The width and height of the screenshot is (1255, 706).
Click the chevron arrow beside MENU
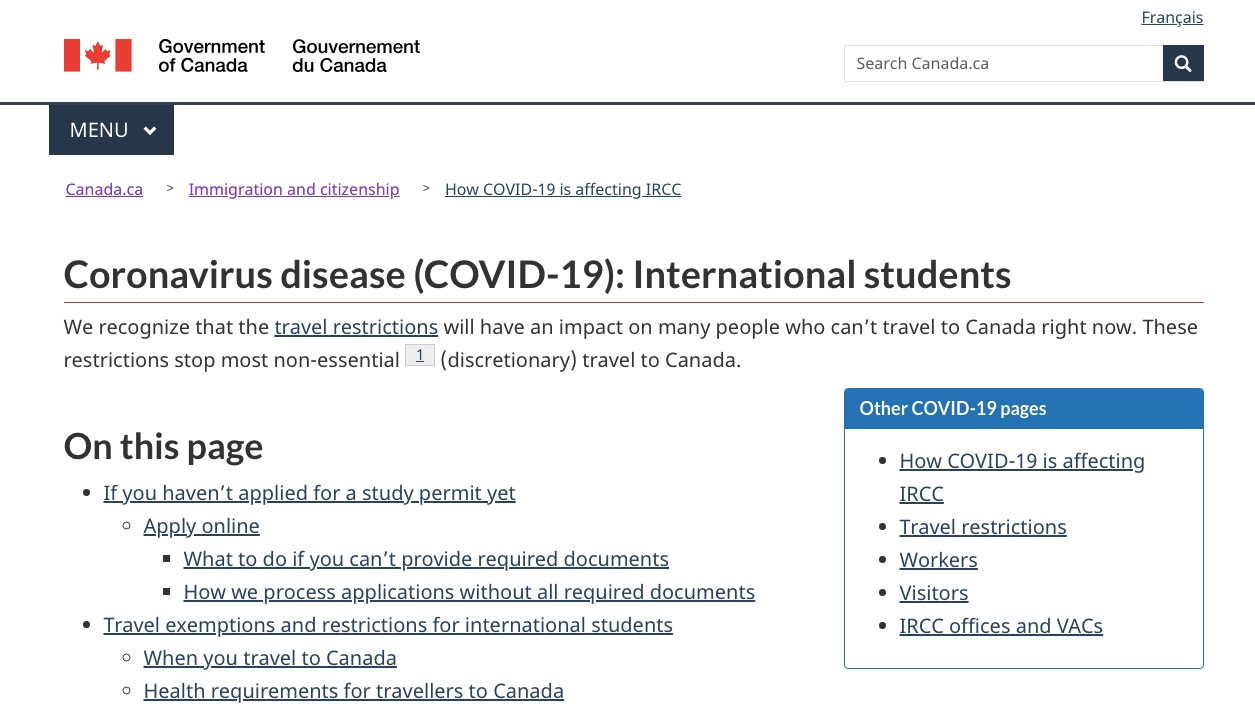[150, 131]
